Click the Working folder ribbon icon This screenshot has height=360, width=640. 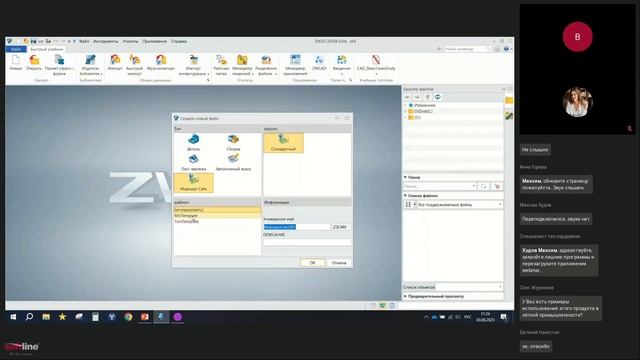tap(221, 60)
